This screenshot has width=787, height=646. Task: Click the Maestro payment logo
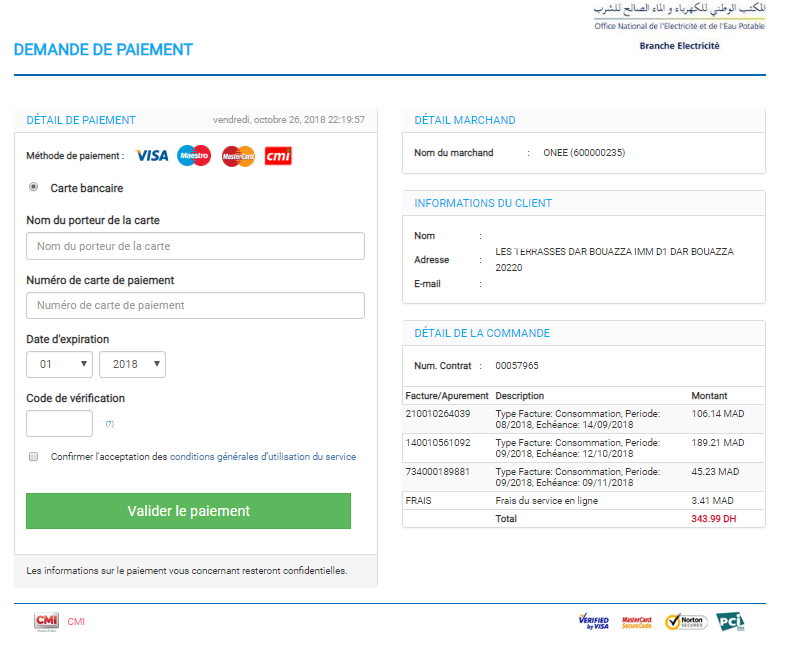click(194, 156)
